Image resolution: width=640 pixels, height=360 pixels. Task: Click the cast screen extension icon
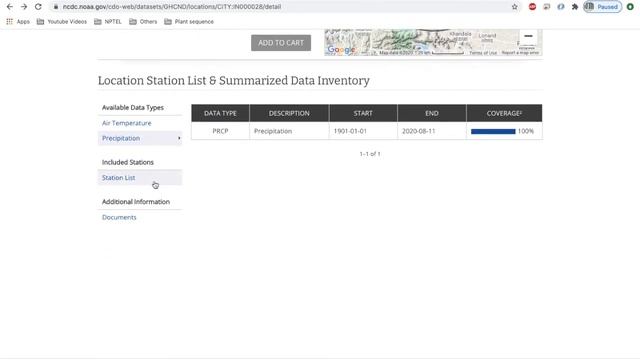[x=547, y=7]
